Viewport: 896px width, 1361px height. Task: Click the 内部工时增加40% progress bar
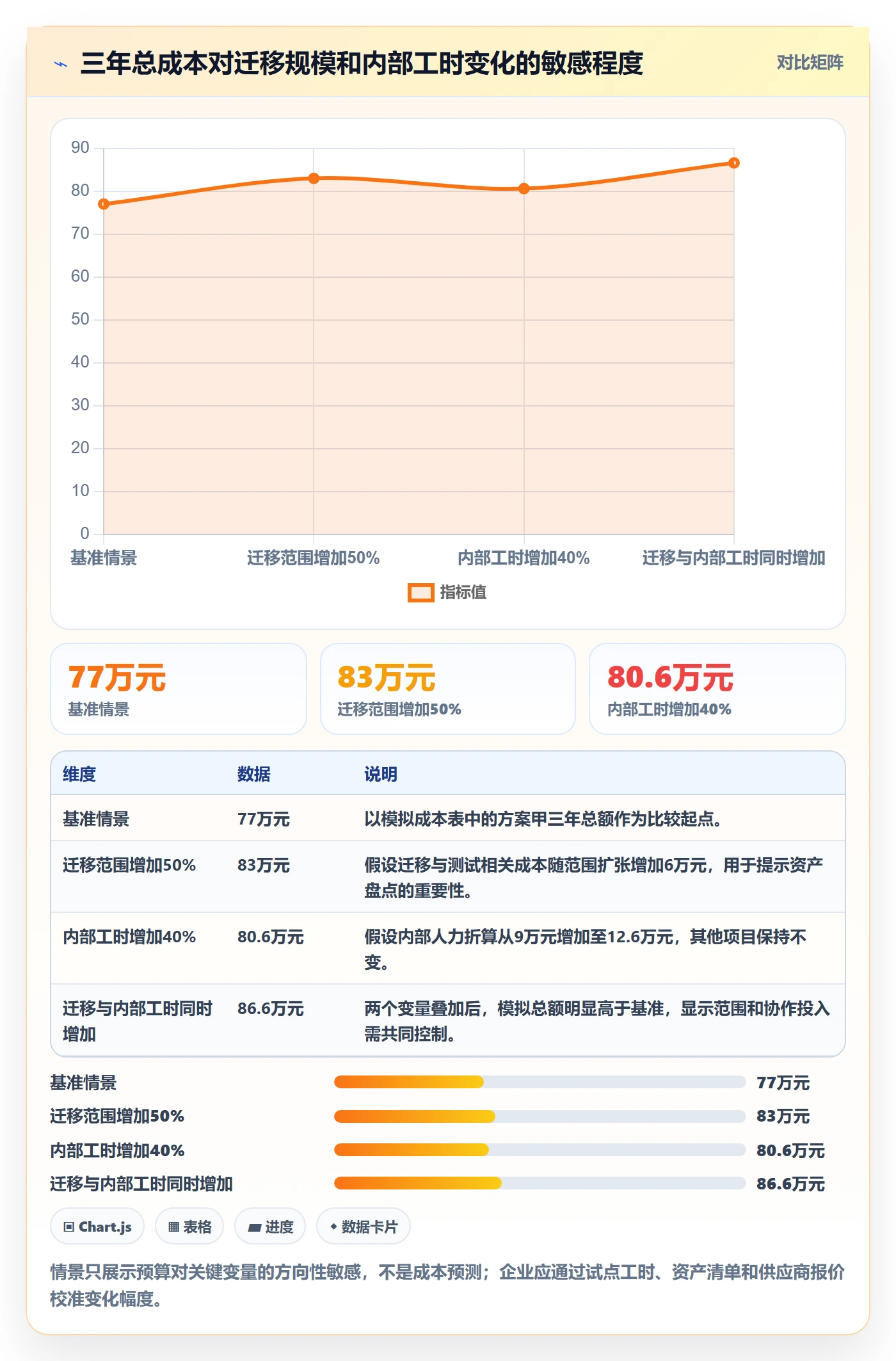[540, 1150]
